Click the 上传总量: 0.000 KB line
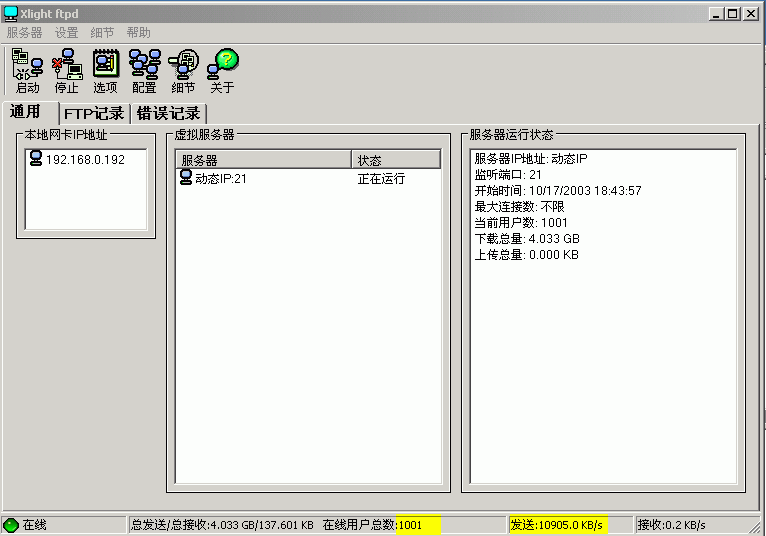 tap(527, 255)
